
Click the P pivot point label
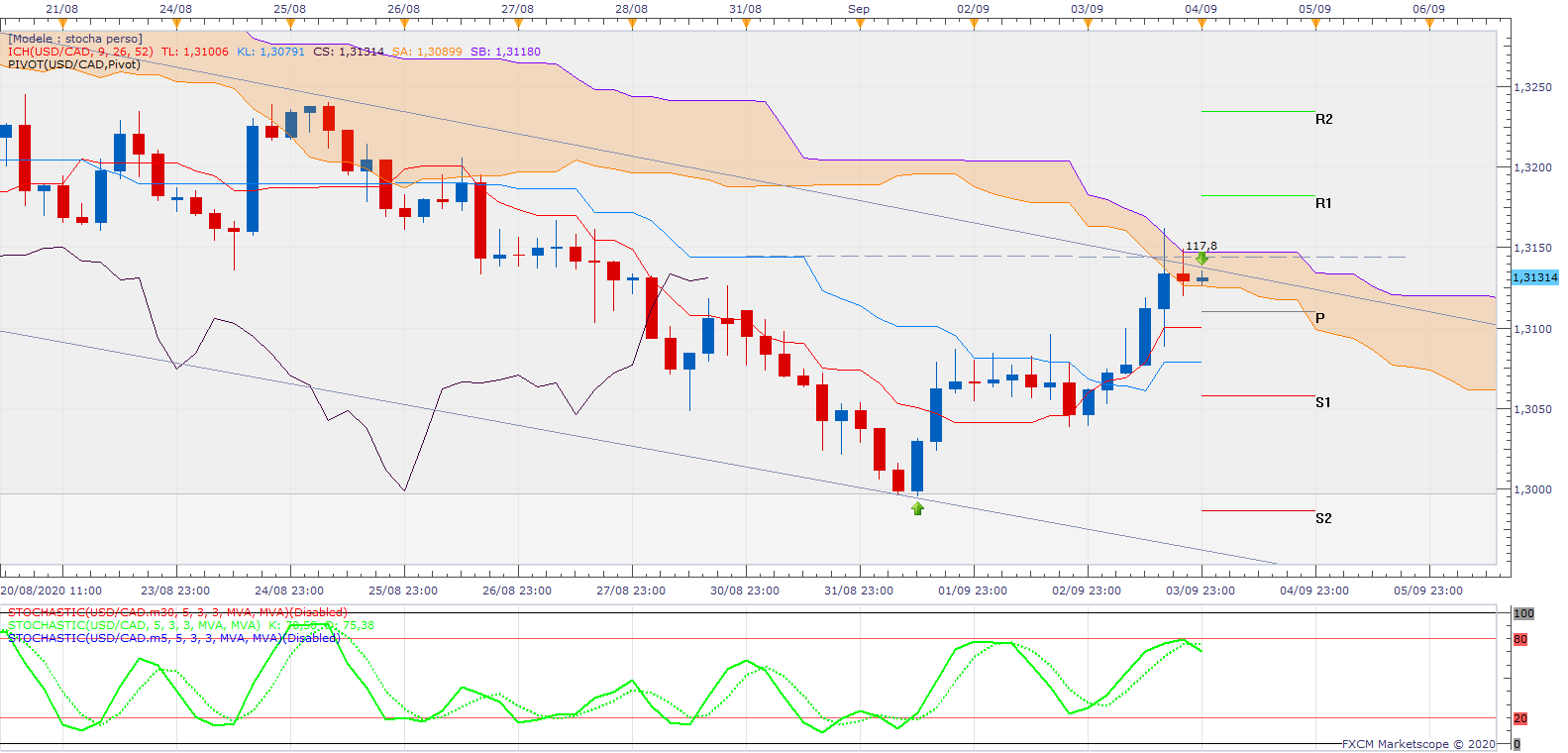[1320, 318]
